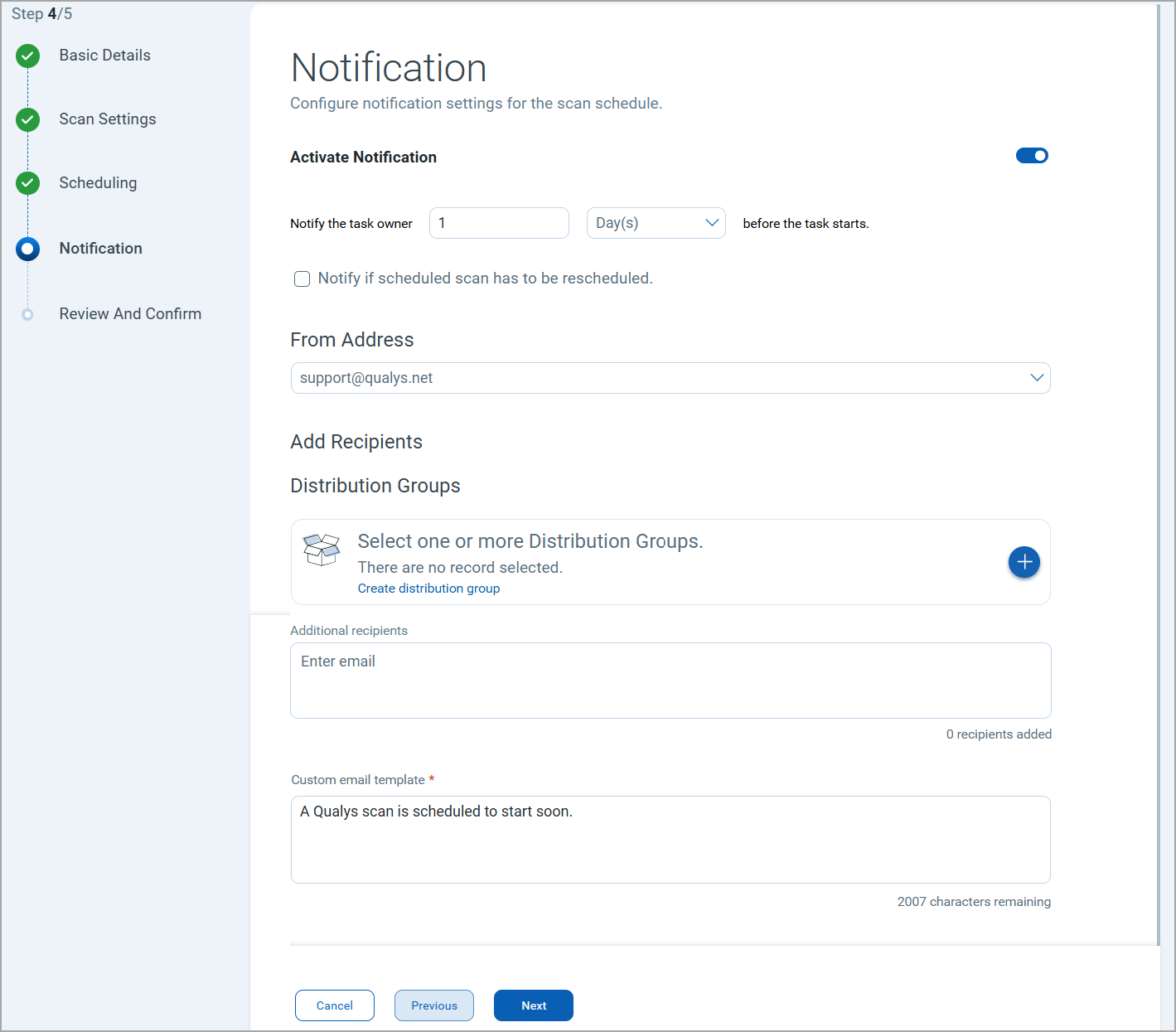This screenshot has width=1176, height=1032.
Task: Expand the From Address dropdown
Action: click(x=1036, y=377)
